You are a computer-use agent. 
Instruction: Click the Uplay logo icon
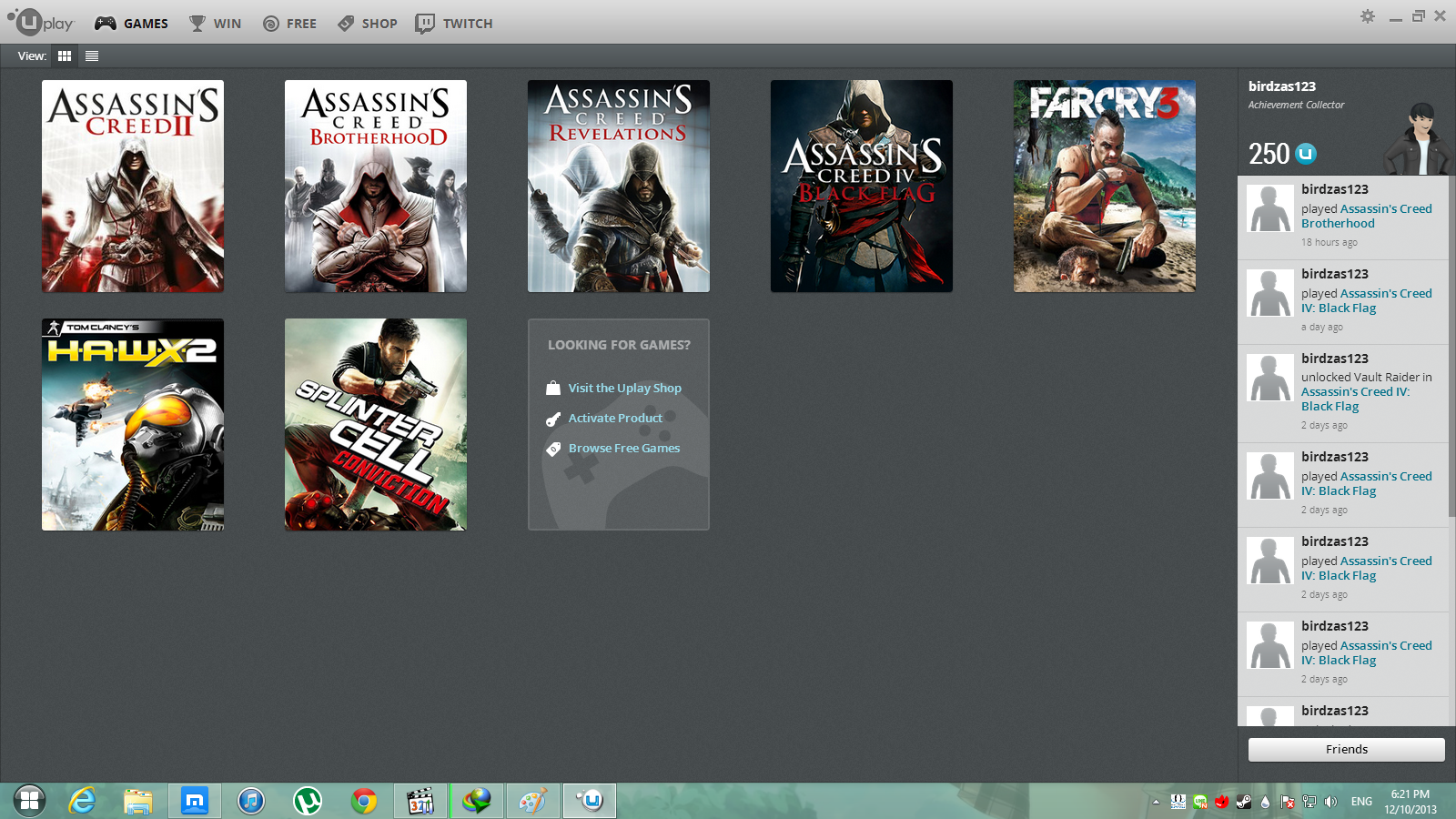click(x=40, y=22)
